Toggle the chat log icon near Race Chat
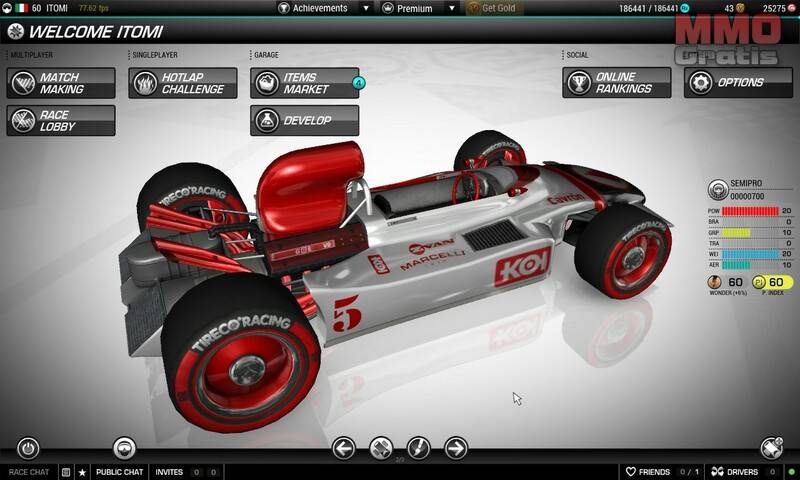 pos(65,472)
